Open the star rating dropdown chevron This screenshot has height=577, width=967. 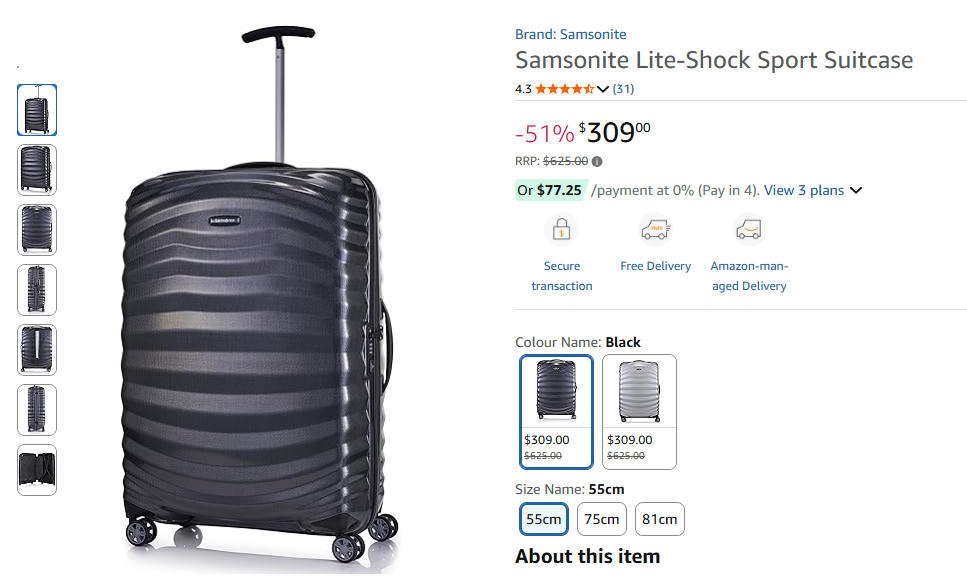[x=603, y=89]
